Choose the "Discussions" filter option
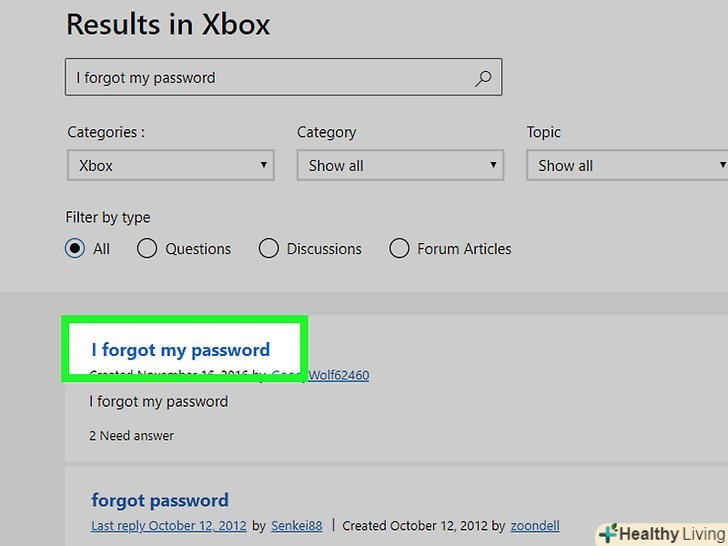The image size is (728, 546). click(269, 249)
